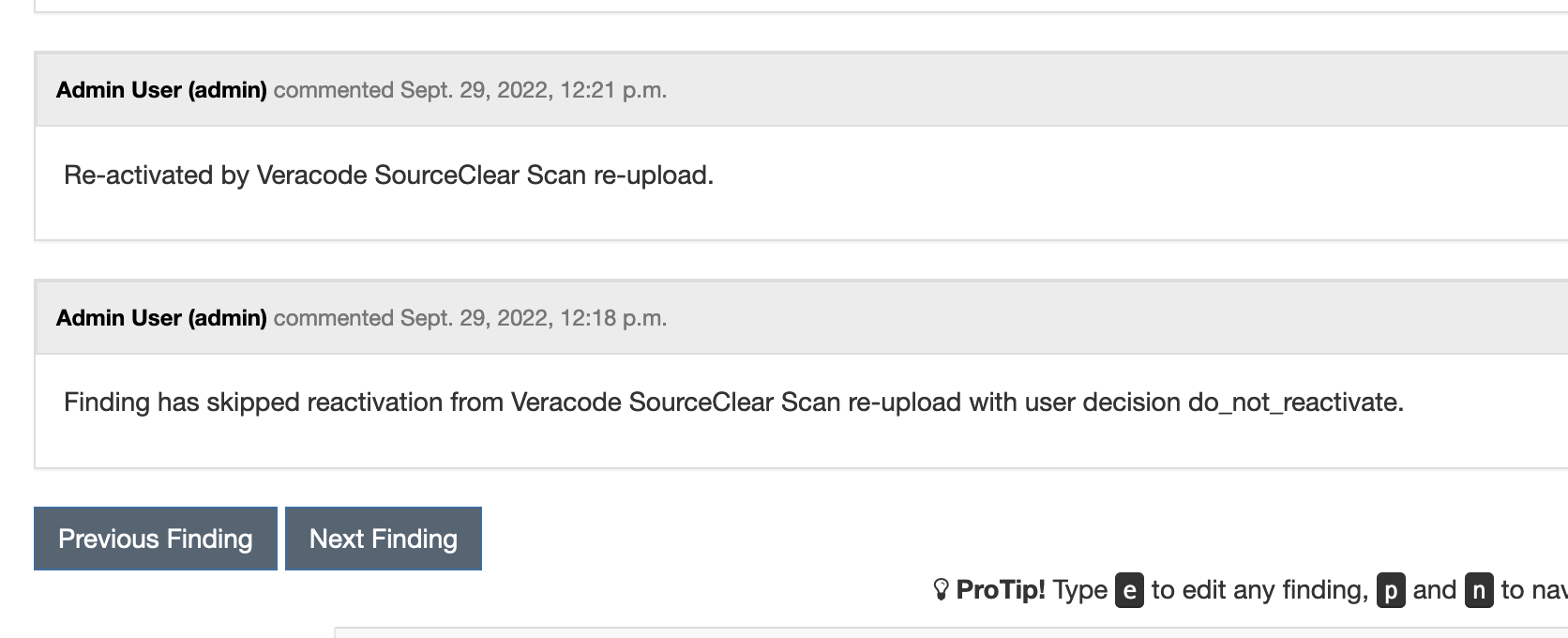Viewport: 1568px width, 638px height.
Task: Click 're-upload.' at end of first comment
Action: coord(654,175)
